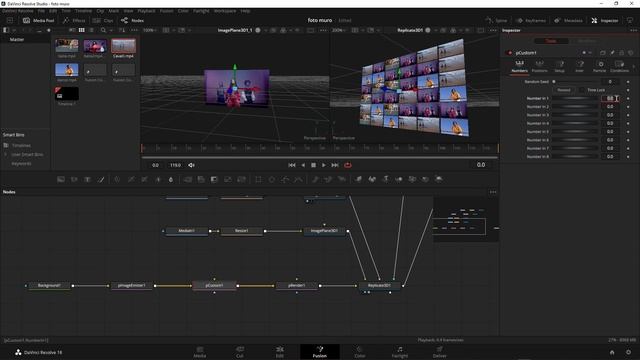The image size is (640, 360).
Task: Click the Number In 2 value field
Action: (x=610, y=107)
